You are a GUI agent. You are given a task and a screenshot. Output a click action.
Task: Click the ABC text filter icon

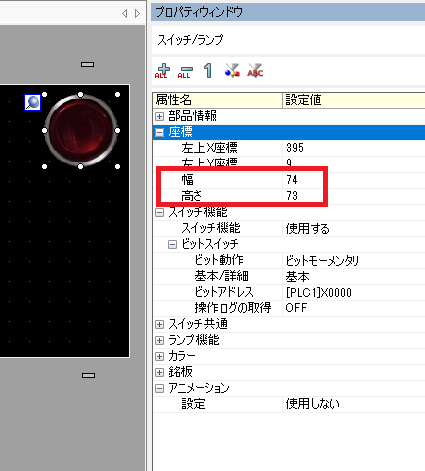255,70
